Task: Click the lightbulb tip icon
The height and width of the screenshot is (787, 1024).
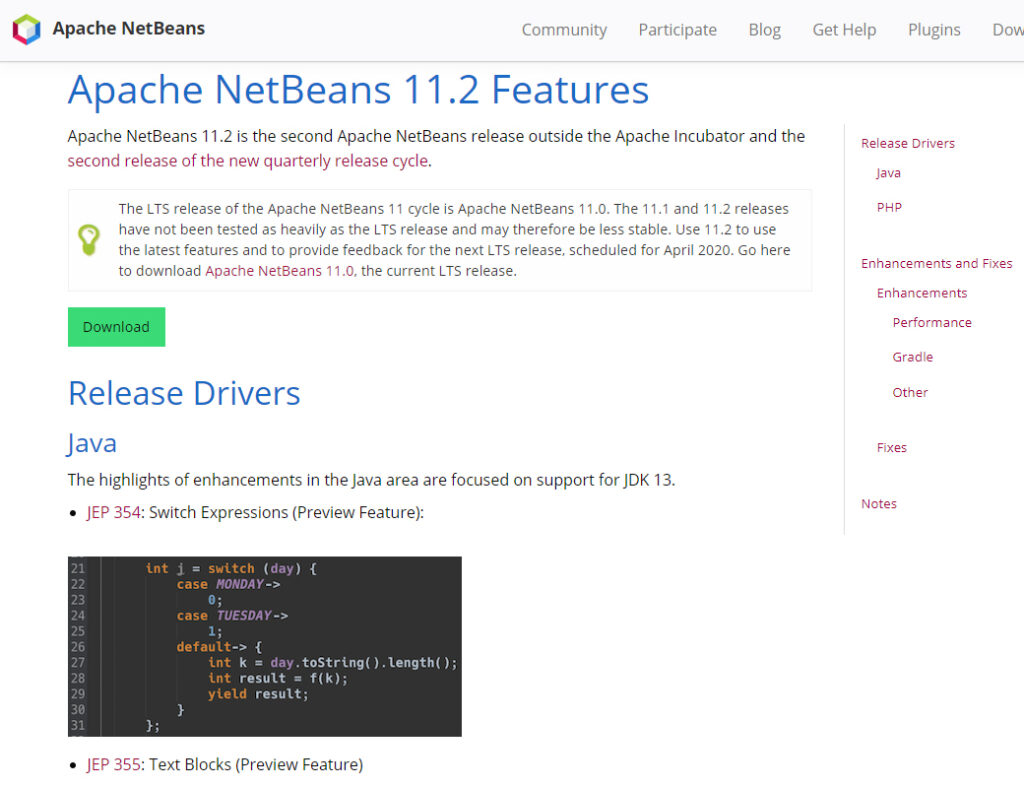Action: 89,240
